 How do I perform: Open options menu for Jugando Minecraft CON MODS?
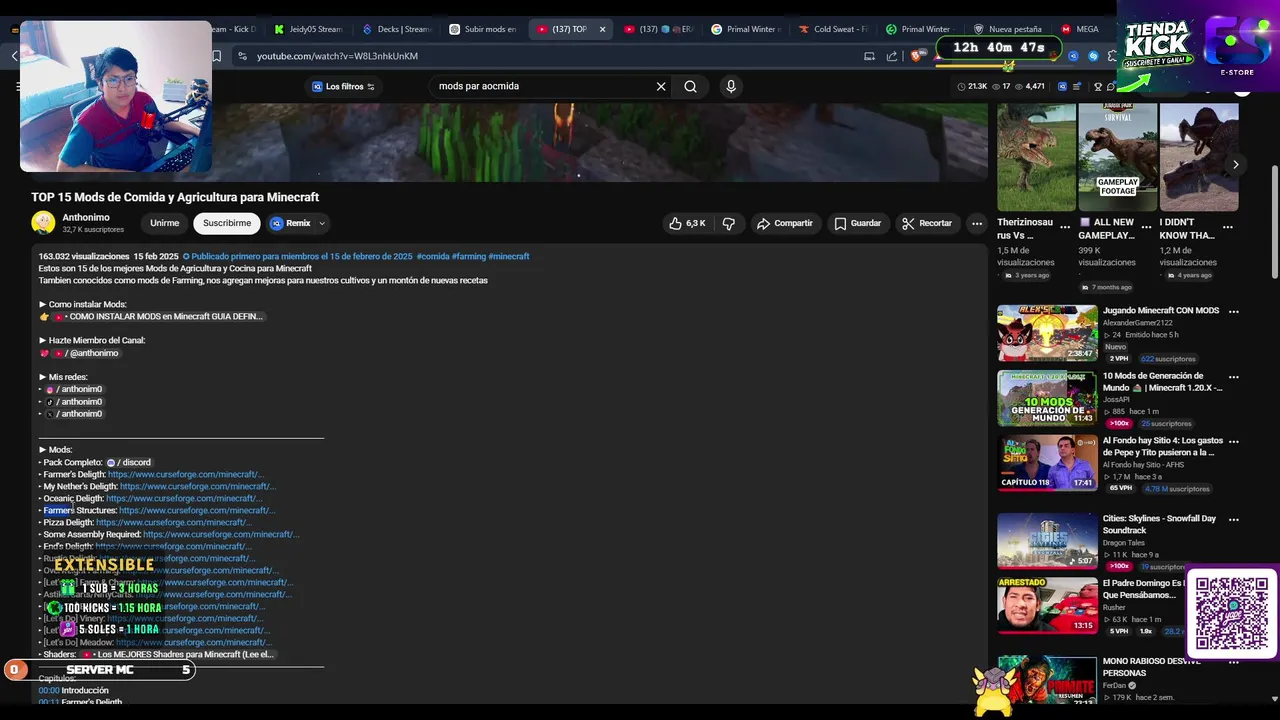pyautogui.click(x=1233, y=311)
